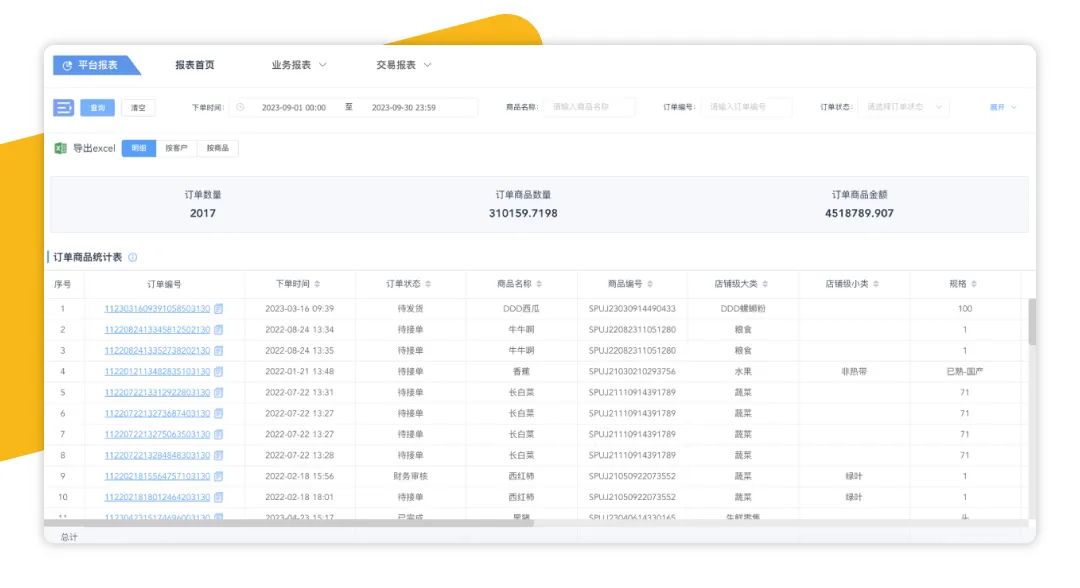
Task: Click the DDD螺蛳粉 category cell
Action: (x=743, y=309)
